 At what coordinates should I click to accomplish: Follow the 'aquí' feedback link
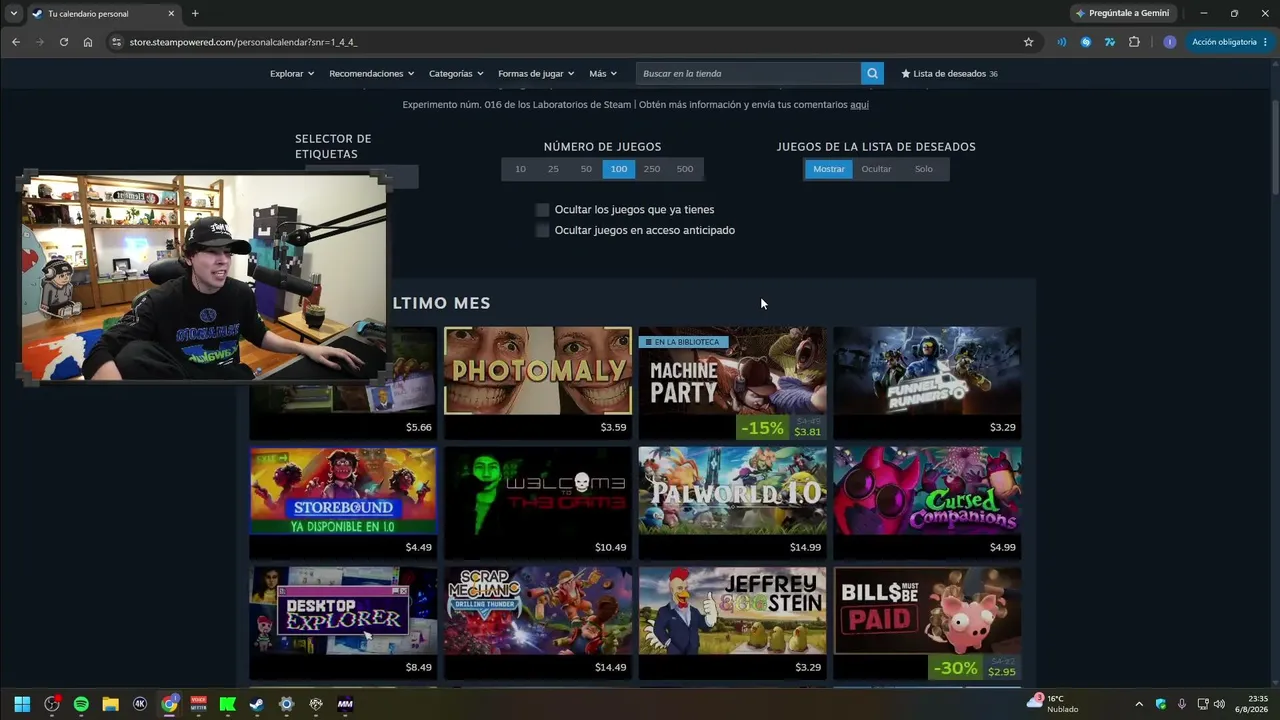pos(859,105)
